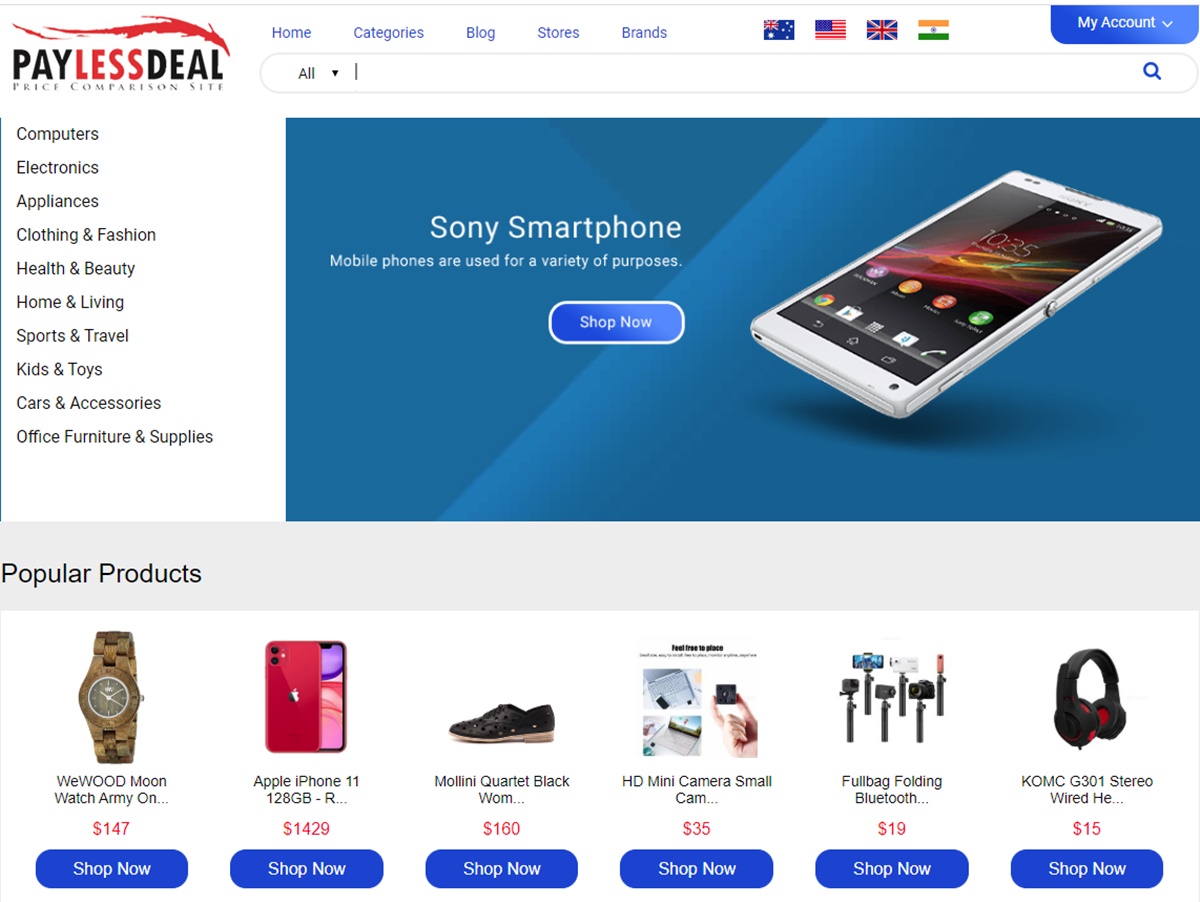
Task: Click Shop Now on Sony Smartphone banner
Action: (x=616, y=322)
